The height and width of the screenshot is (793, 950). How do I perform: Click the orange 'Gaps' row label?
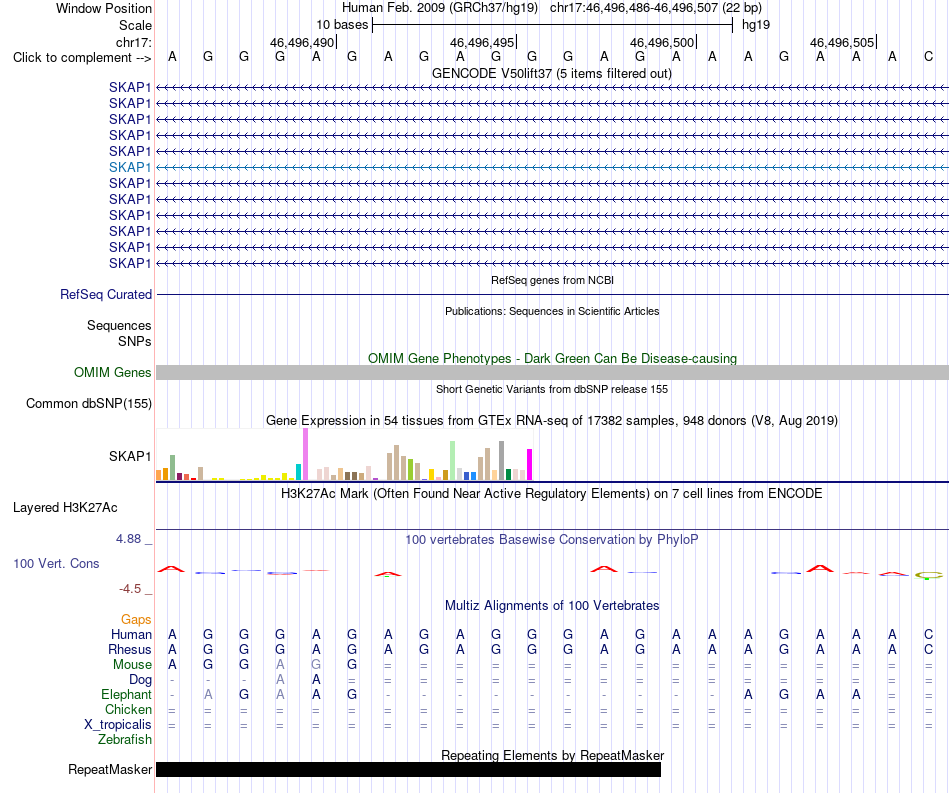(x=136, y=619)
